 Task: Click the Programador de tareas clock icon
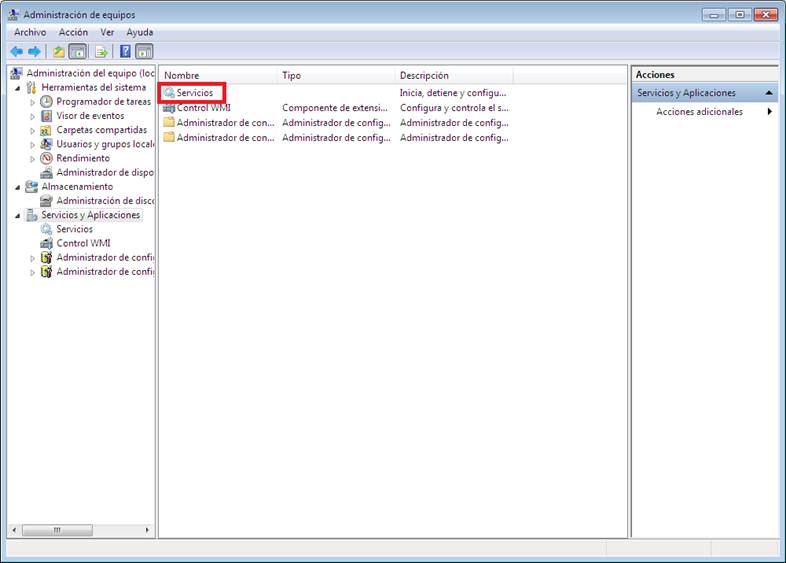click(46, 102)
